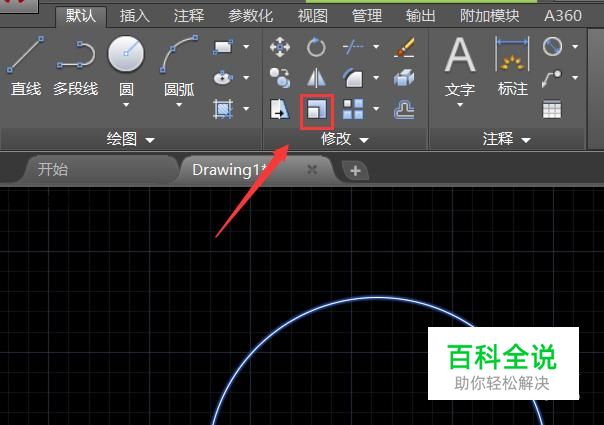Open dropdown beside Leader tool
Image resolution: width=604 pixels, height=425 pixels.
pyautogui.click(x=575, y=77)
